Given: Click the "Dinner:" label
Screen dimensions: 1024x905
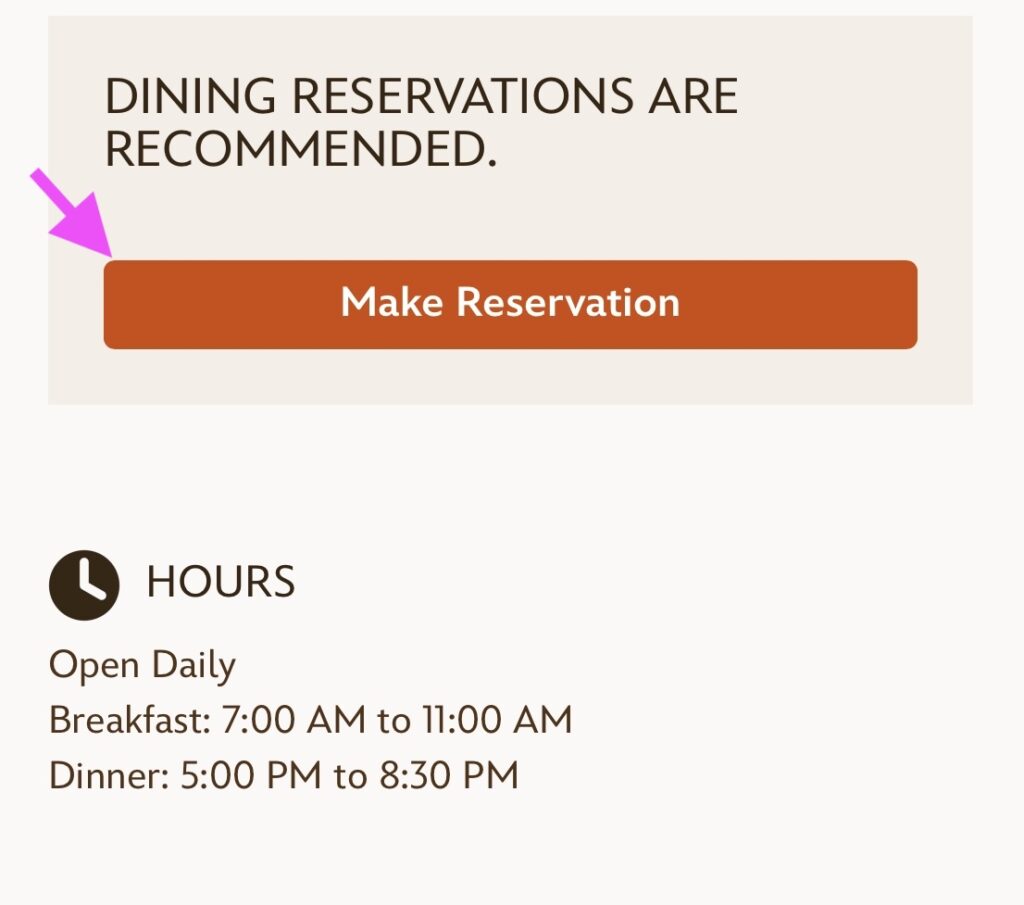Looking at the screenshot, I should (110, 776).
